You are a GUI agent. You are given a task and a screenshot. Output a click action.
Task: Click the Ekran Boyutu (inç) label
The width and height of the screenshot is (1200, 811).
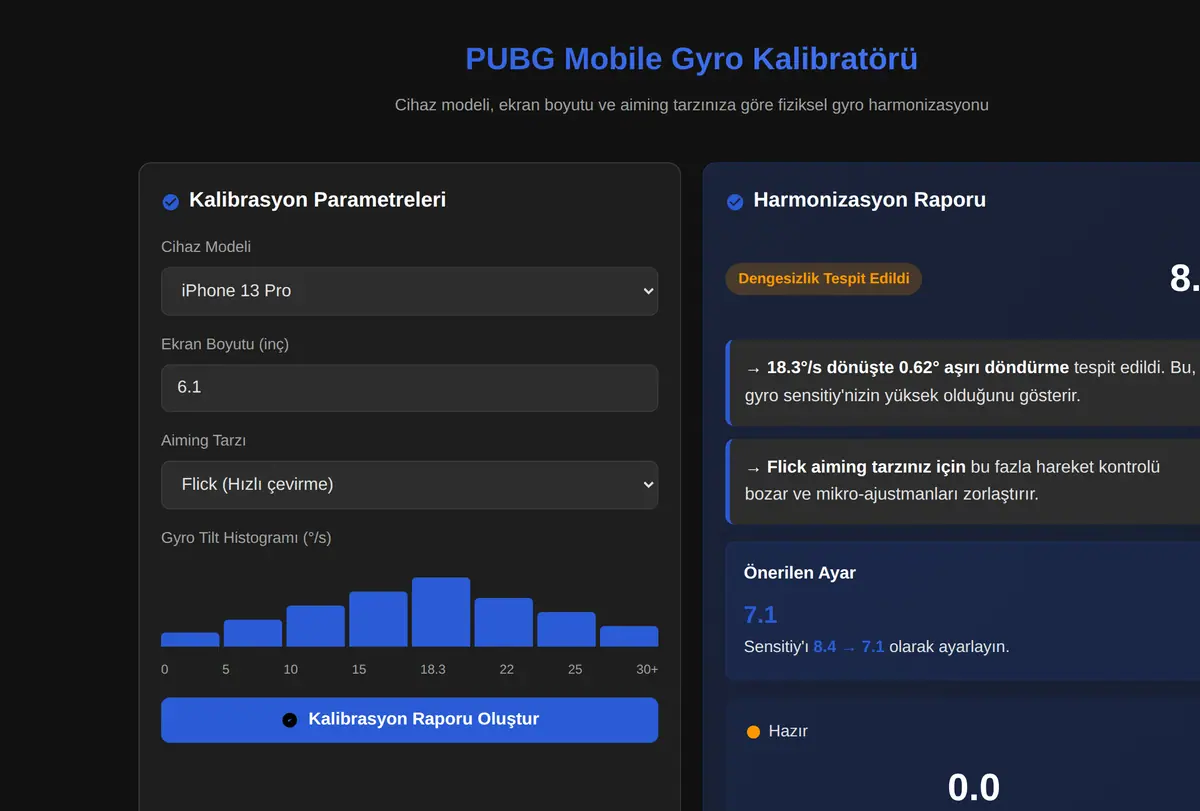tap(225, 344)
